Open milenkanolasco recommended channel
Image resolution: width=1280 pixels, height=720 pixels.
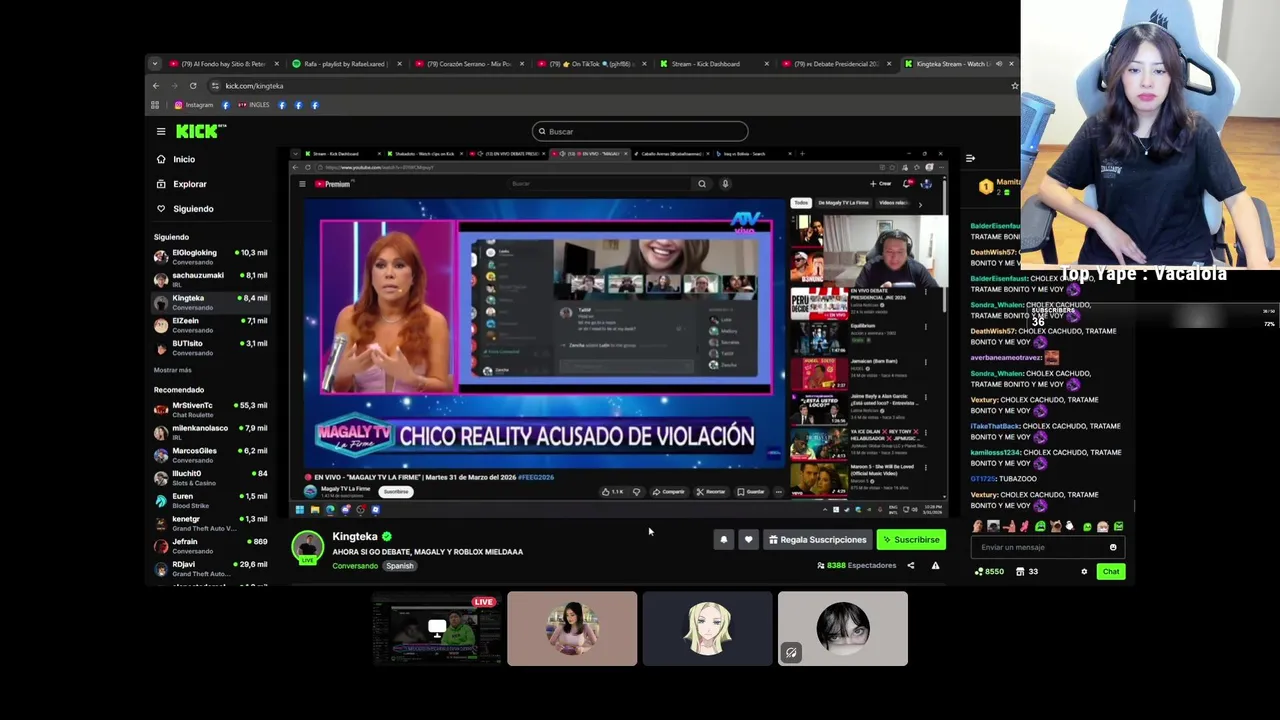click(210, 432)
